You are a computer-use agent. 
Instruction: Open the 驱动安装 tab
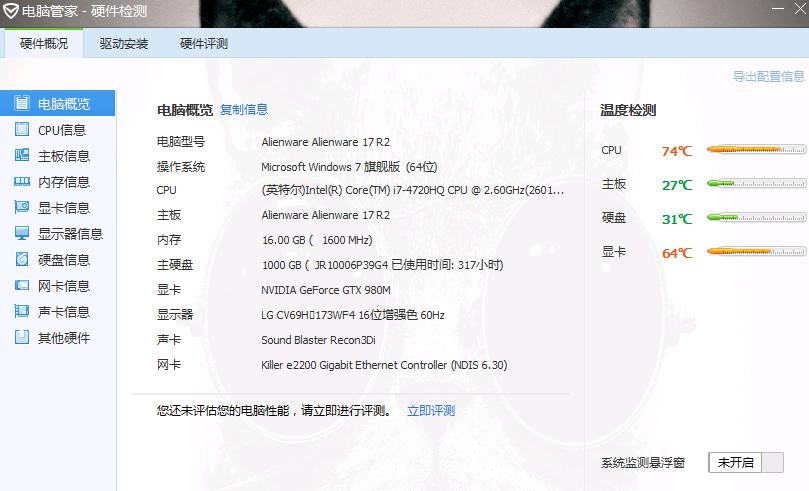tap(124, 43)
